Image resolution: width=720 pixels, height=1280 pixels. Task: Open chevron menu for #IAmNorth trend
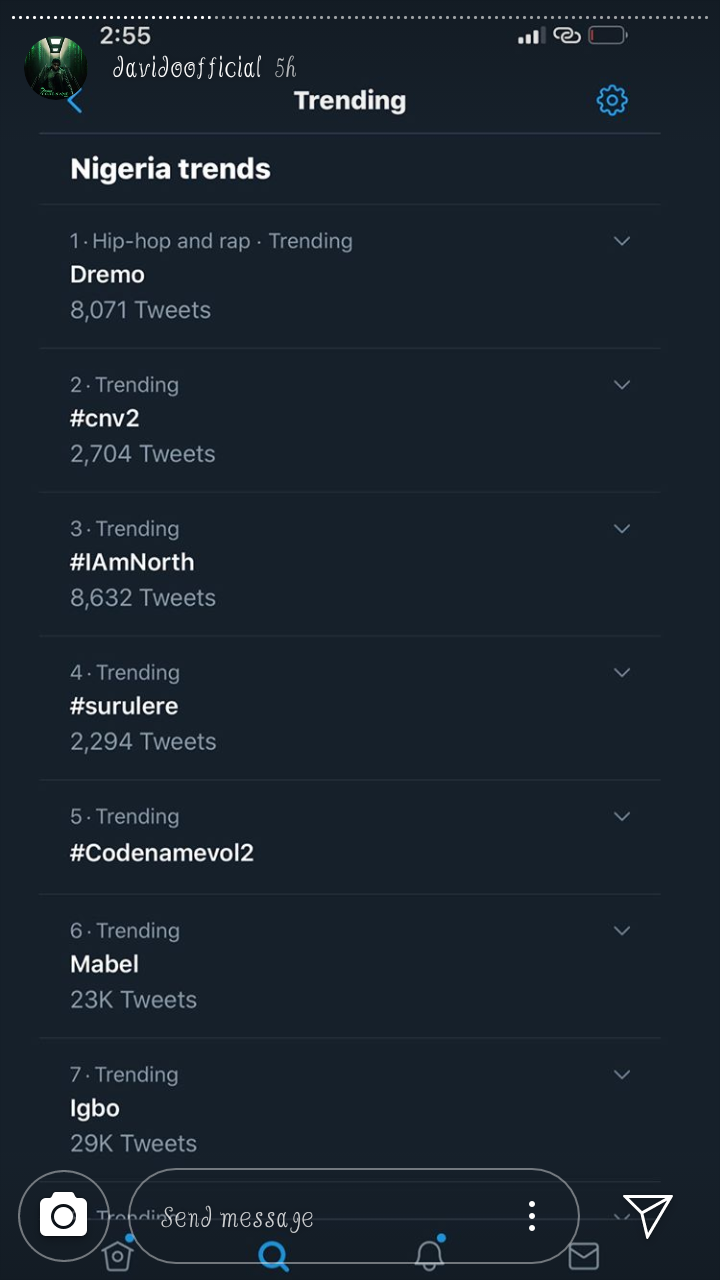622,529
